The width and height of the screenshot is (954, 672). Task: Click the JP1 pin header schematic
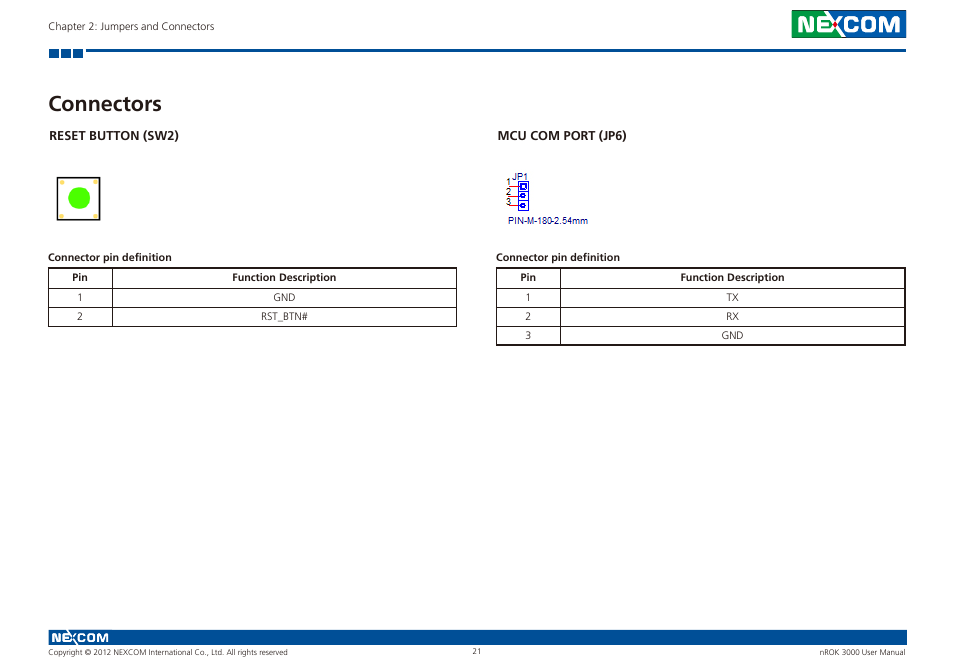(523, 196)
